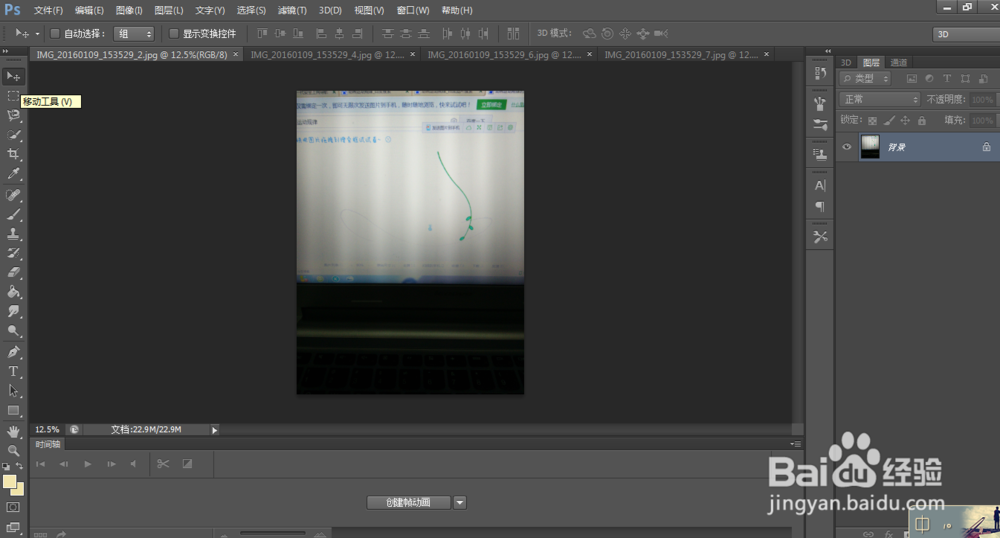Image resolution: width=1000 pixels, height=538 pixels.
Task: Close the IMG_20160109_153529_2.jpg tab
Action: (235, 55)
